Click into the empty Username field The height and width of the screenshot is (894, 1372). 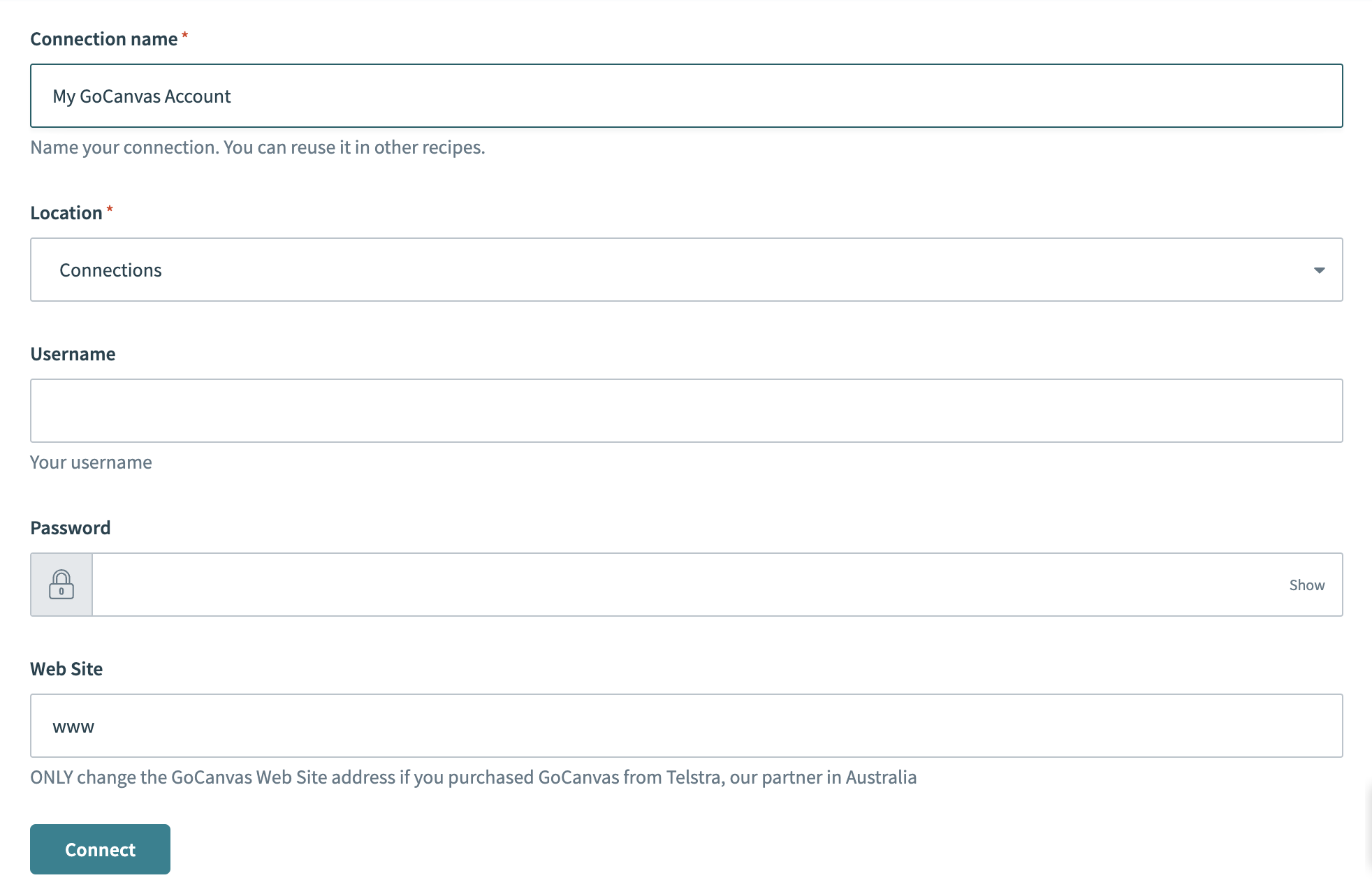[x=686, y=411]
